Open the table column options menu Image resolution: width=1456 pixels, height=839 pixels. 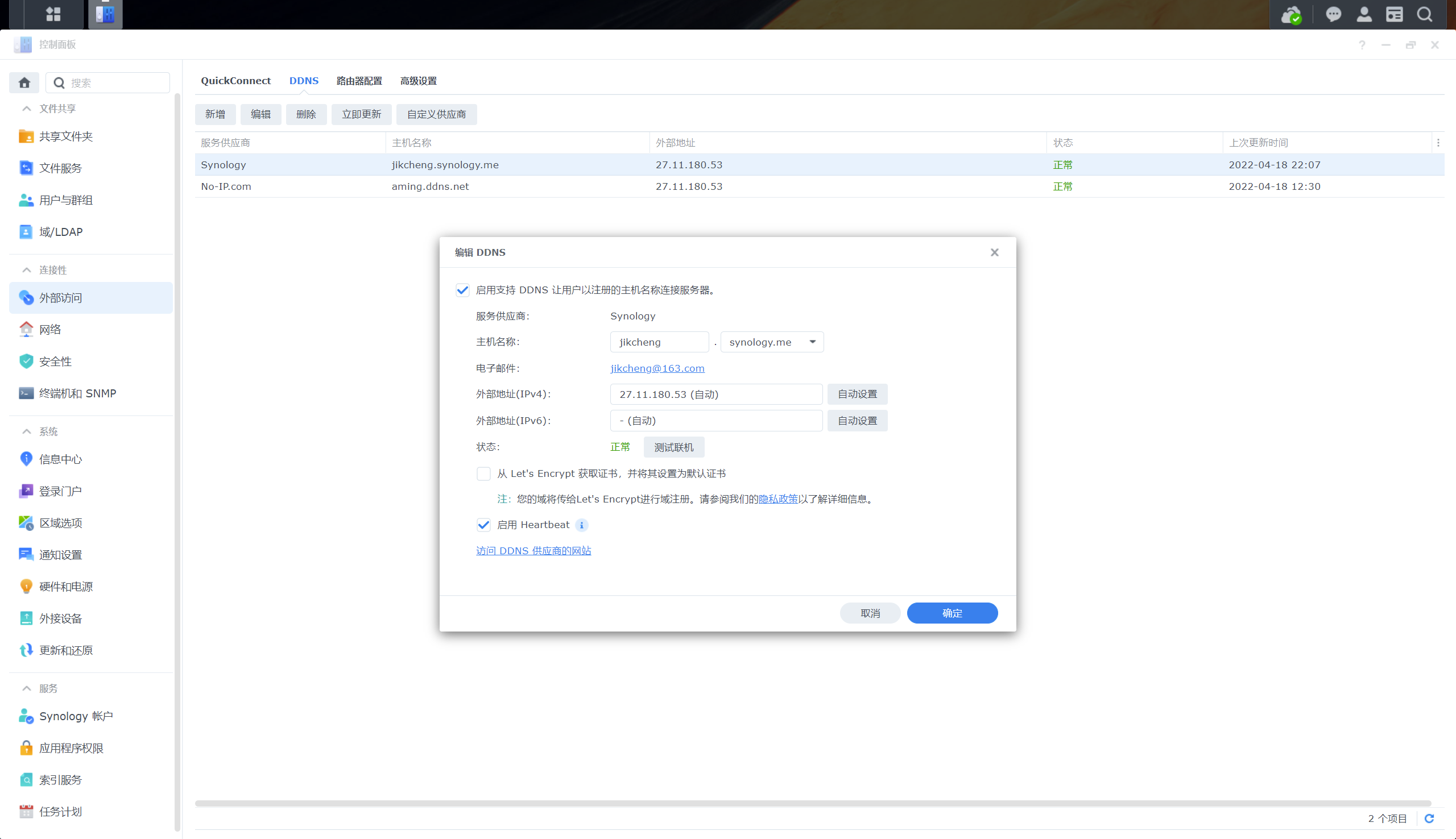[1438, 143]
